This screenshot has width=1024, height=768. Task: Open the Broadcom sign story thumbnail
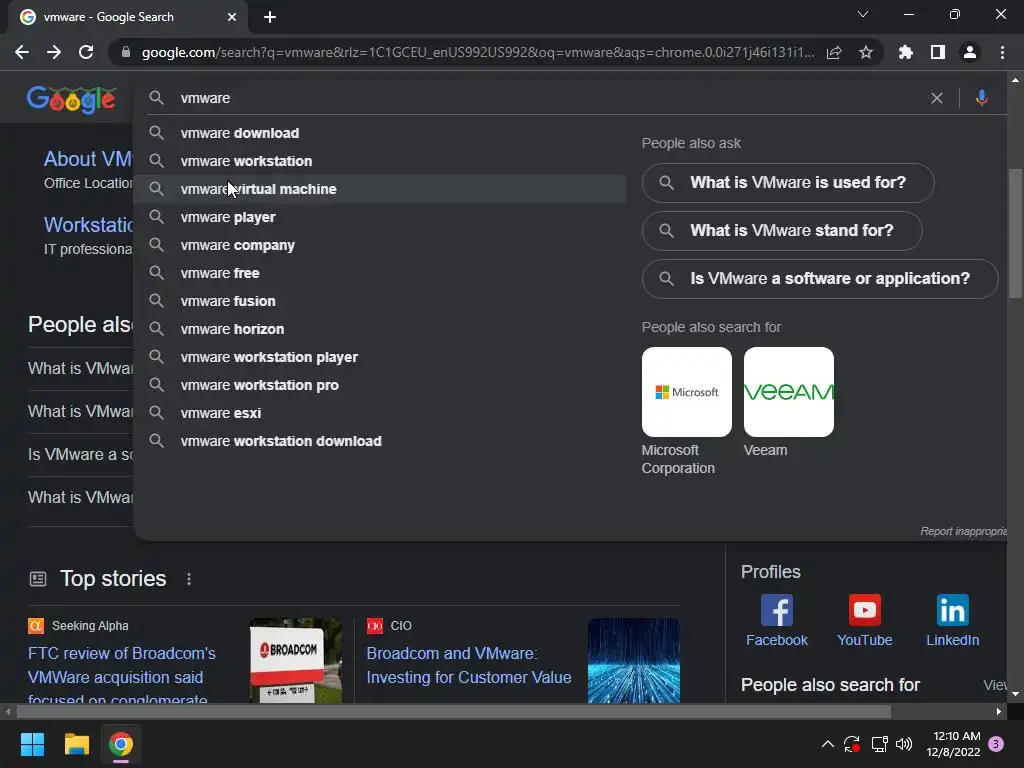(295, 660)
